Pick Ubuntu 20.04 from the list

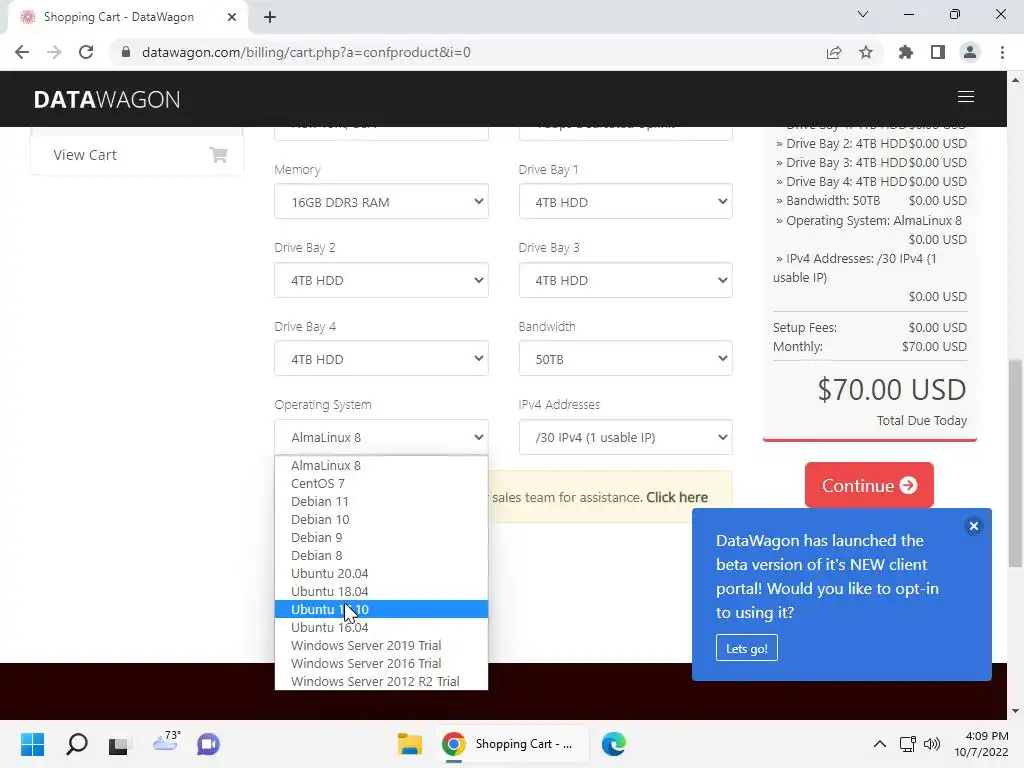pos(381,573)
